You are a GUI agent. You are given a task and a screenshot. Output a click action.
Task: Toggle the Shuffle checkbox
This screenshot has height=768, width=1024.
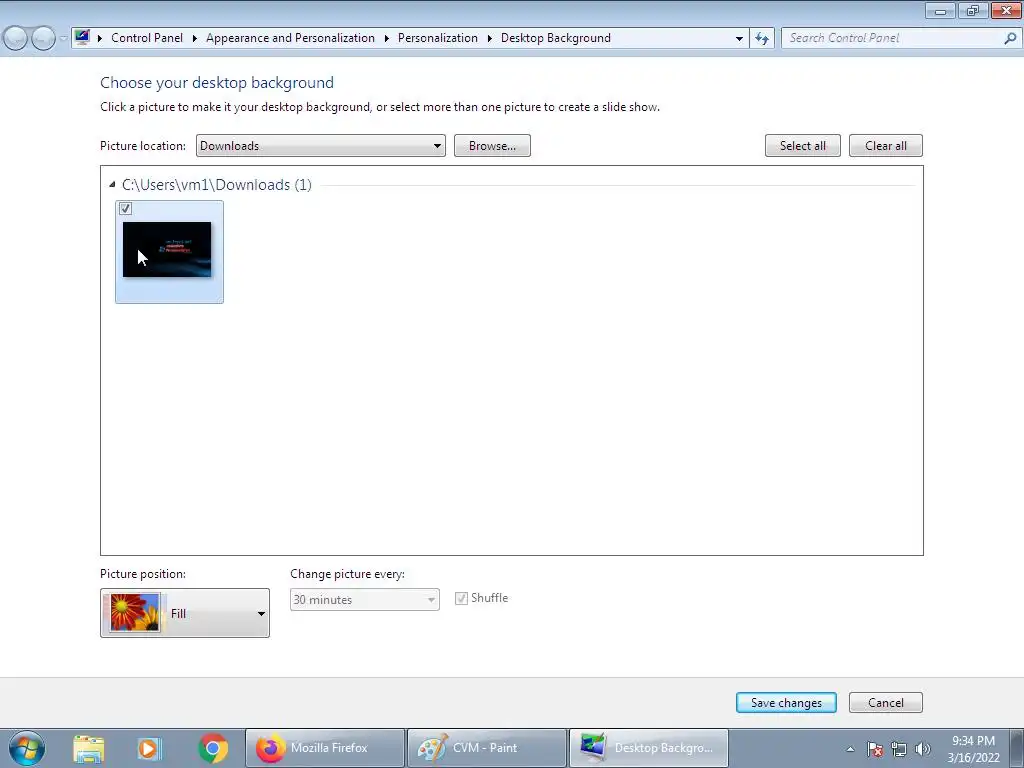(x=461, y=598)
